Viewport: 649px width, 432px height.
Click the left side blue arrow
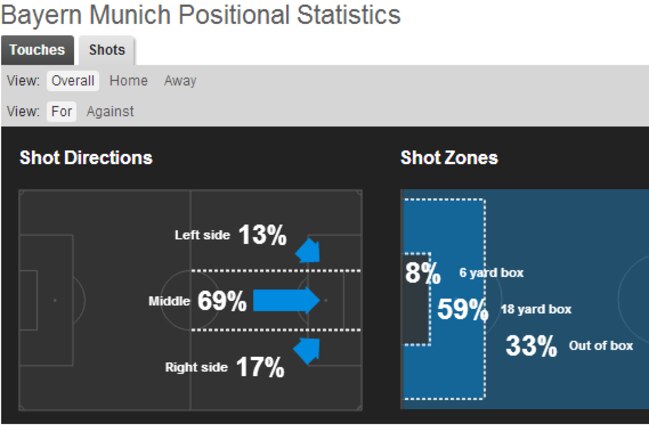308,250
